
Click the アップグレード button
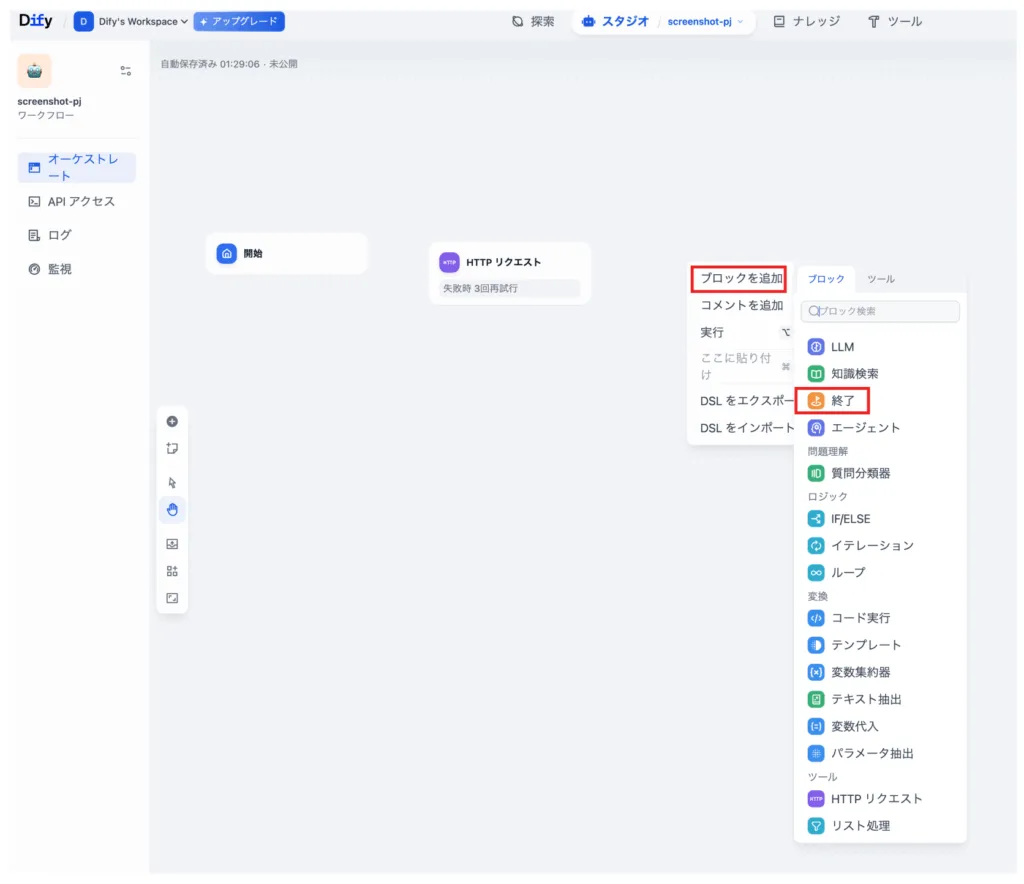tap(239, 21)
